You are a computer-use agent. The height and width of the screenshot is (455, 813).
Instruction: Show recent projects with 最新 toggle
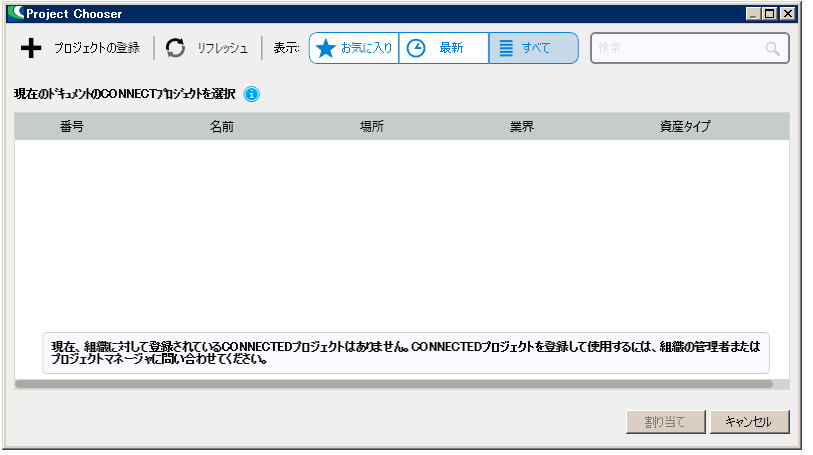(x=444, y=48)
